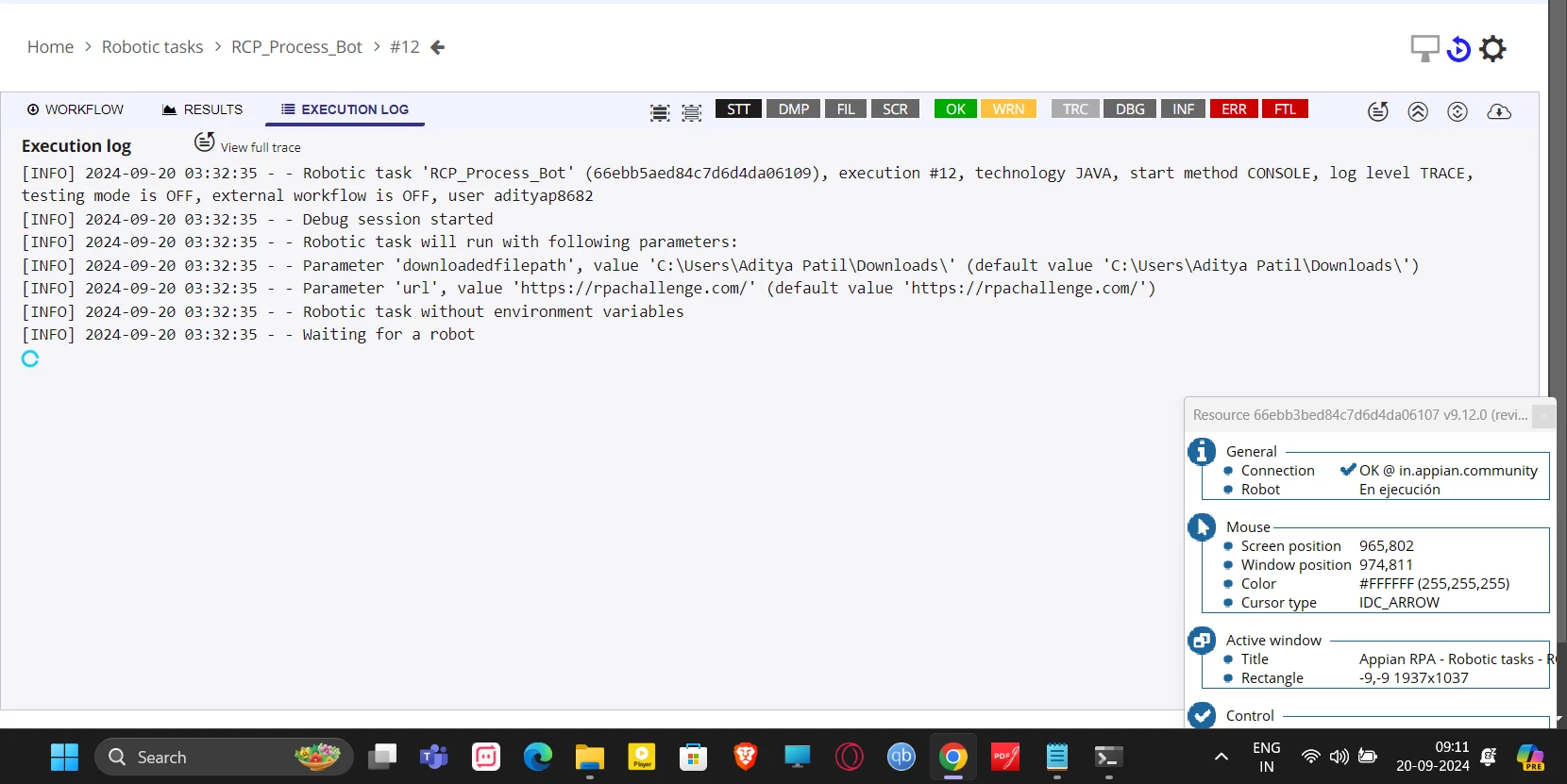Click the General info icon in Resource panel
1567x784 pixels.
pos(1202,452)
